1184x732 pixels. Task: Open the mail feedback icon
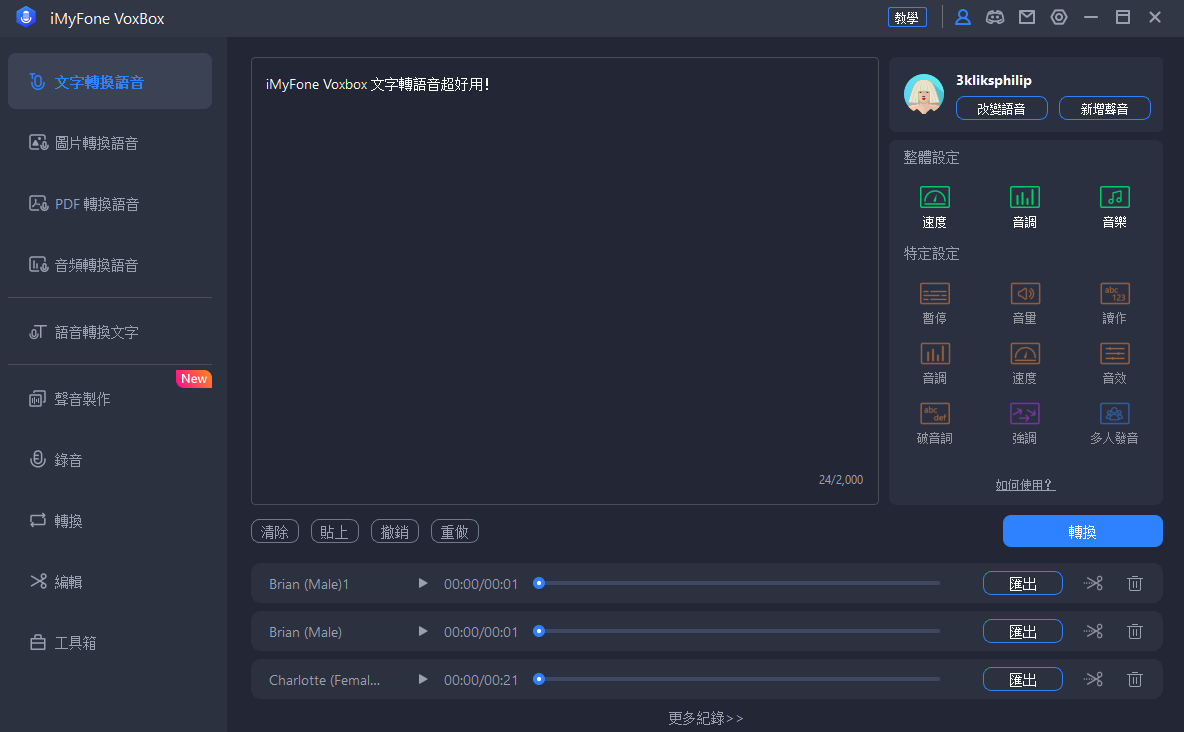pos(1027,17)
